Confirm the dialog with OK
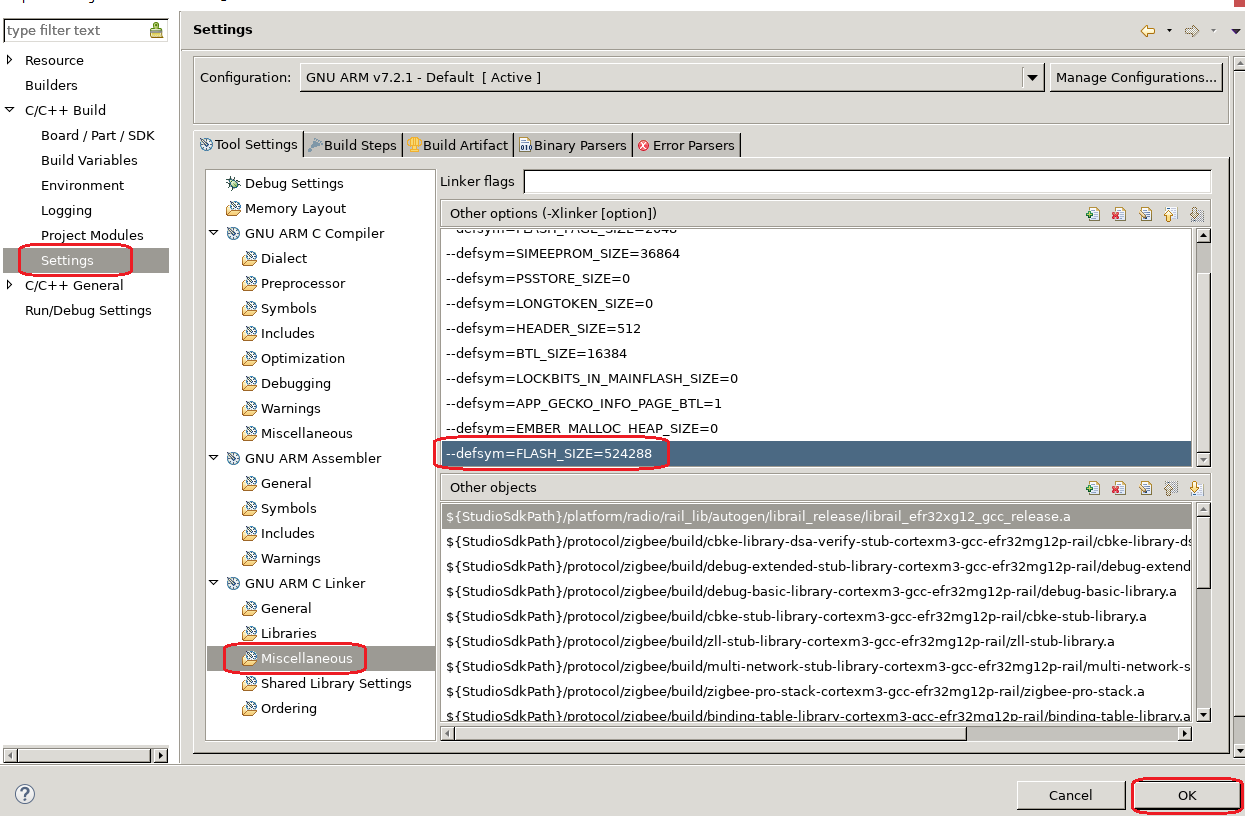The image size is (1245, 816). tap(1187, 795)
